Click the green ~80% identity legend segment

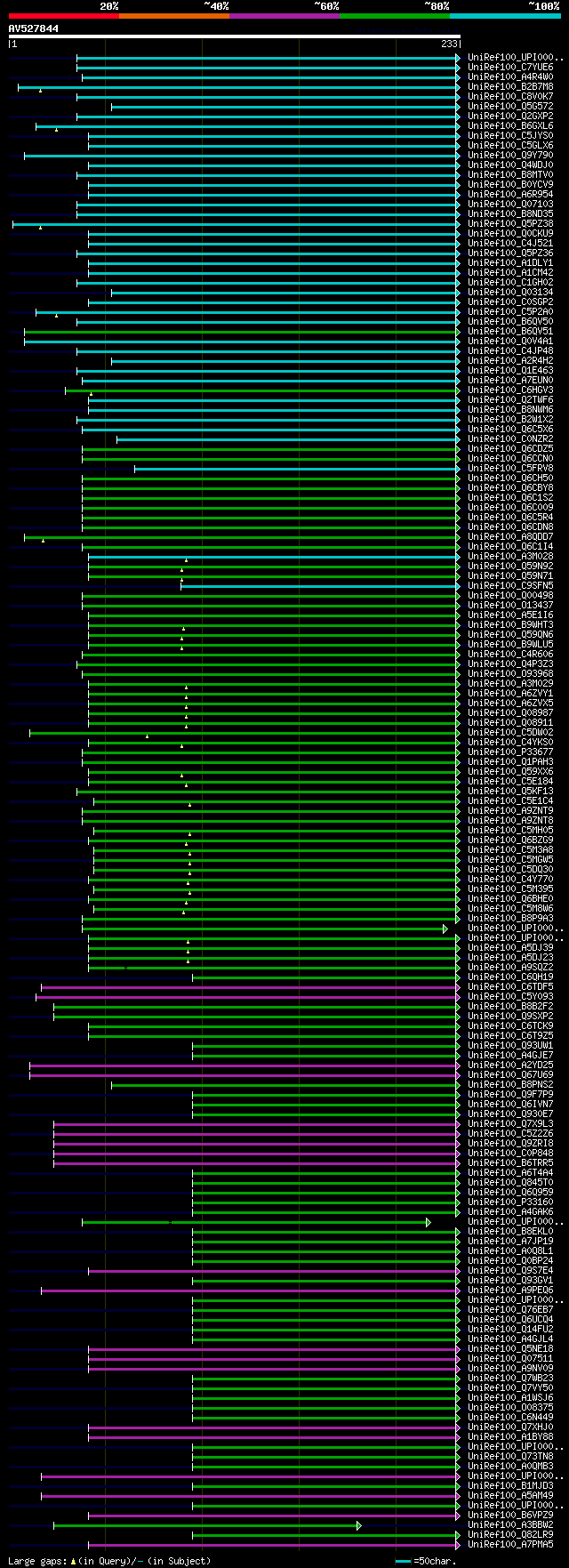click(x=394, y=16)
